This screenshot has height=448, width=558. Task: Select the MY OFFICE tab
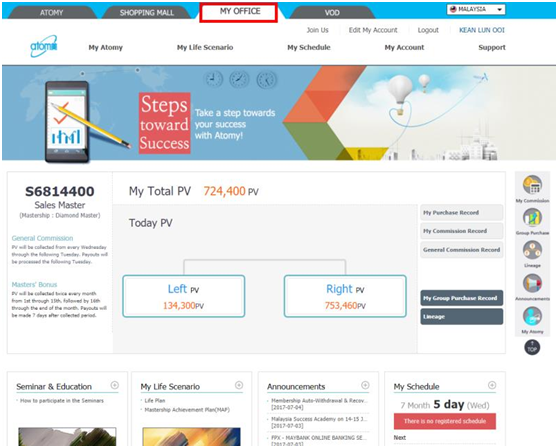pos(239,12)
